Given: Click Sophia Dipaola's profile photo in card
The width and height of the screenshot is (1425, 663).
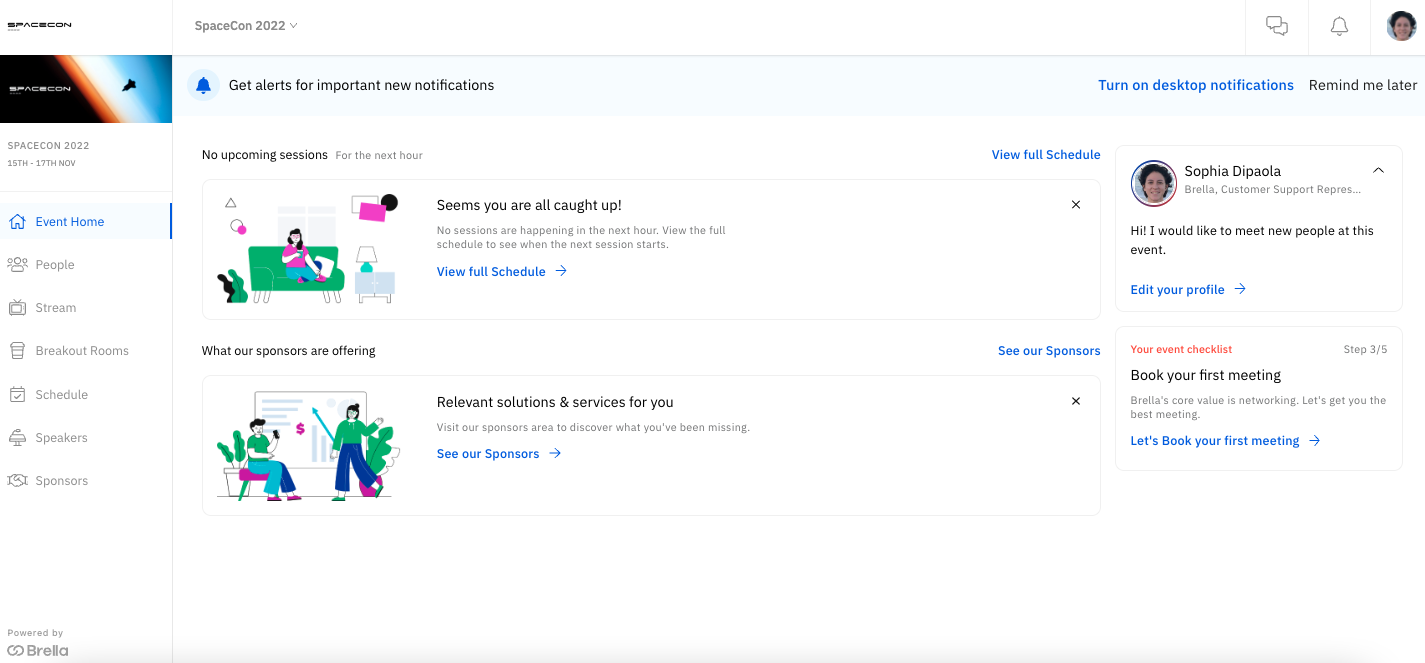Looking at the screenshot, I should tap(1154, 184).
